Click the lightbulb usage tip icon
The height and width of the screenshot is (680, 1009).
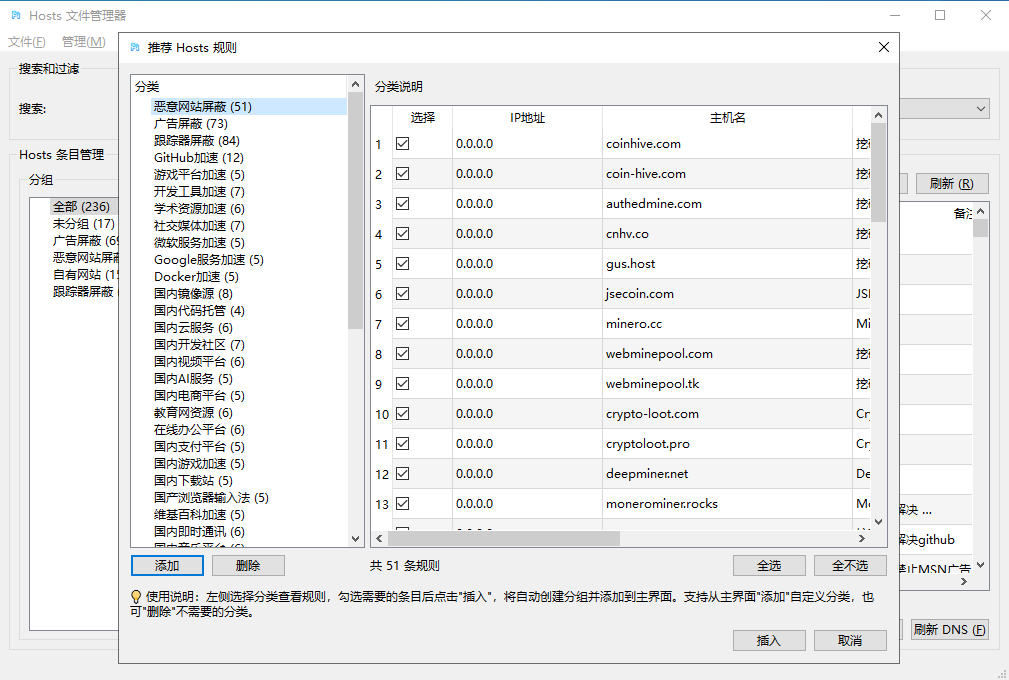click(x=136, y=597)
